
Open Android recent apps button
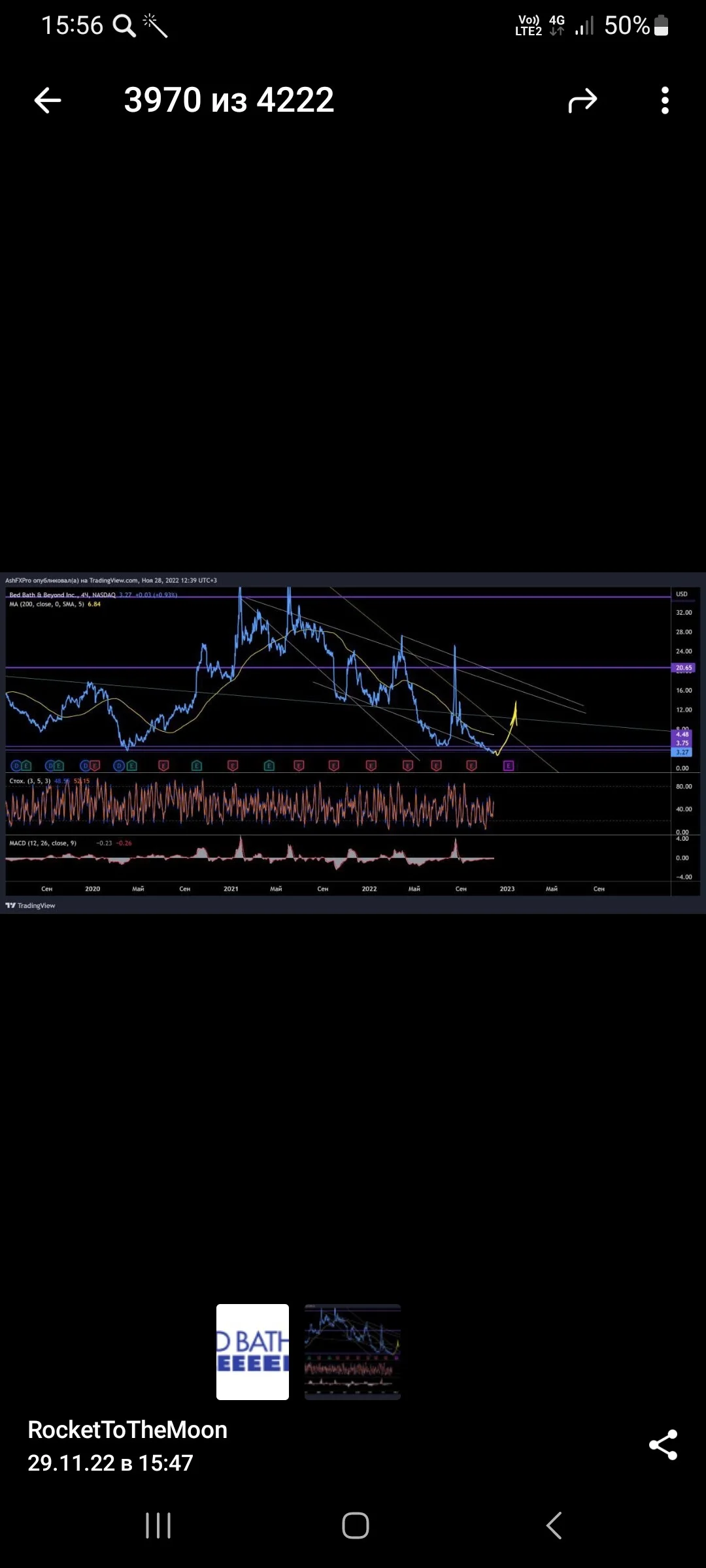[158, 1526]
